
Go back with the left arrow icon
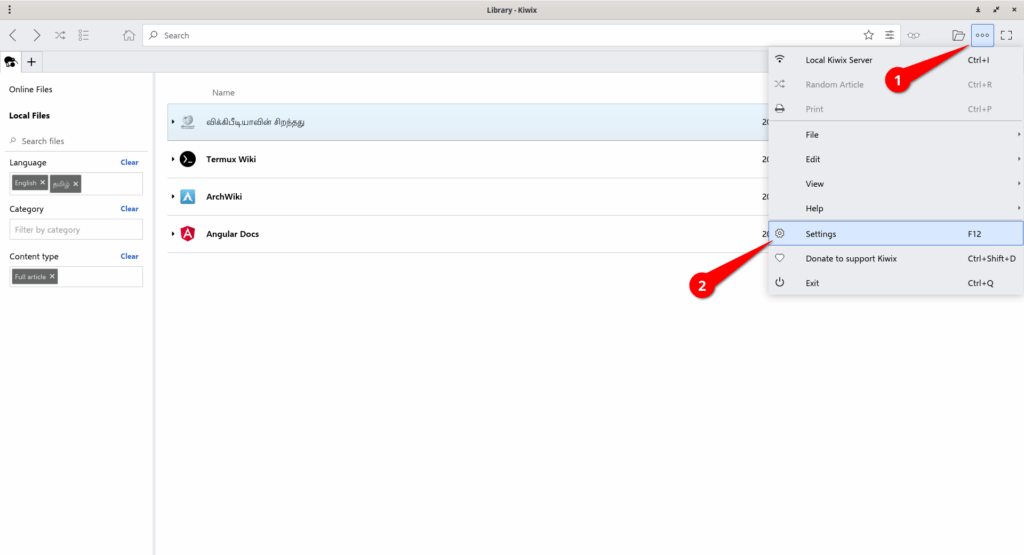tap(13, 35)
